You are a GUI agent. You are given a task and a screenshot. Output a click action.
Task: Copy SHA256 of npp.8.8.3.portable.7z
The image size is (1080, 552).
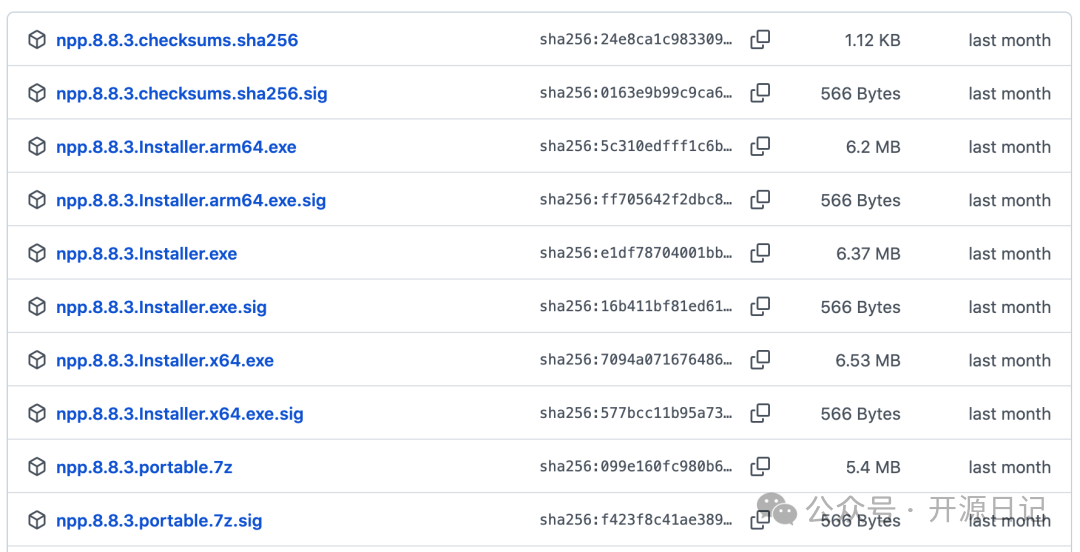760,467
